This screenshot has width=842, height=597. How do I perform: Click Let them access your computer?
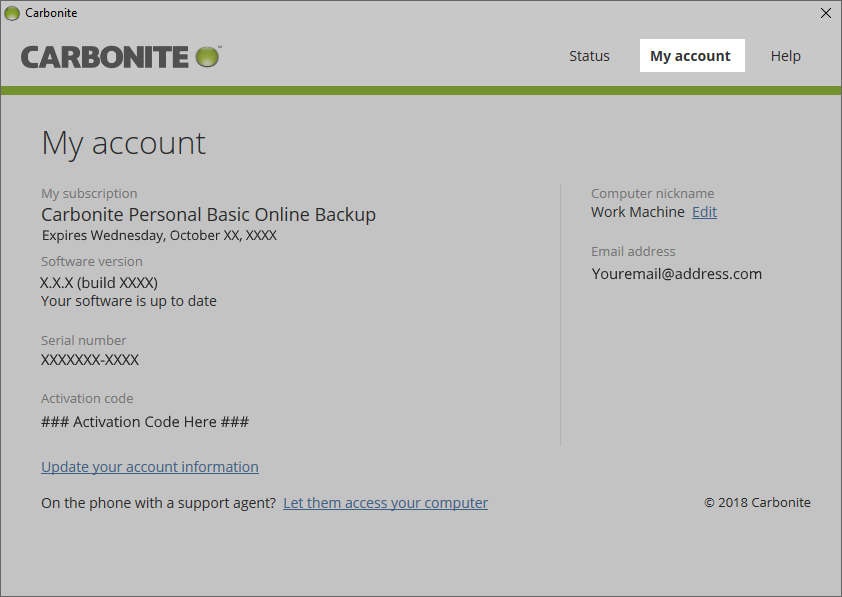click(385, 502)
